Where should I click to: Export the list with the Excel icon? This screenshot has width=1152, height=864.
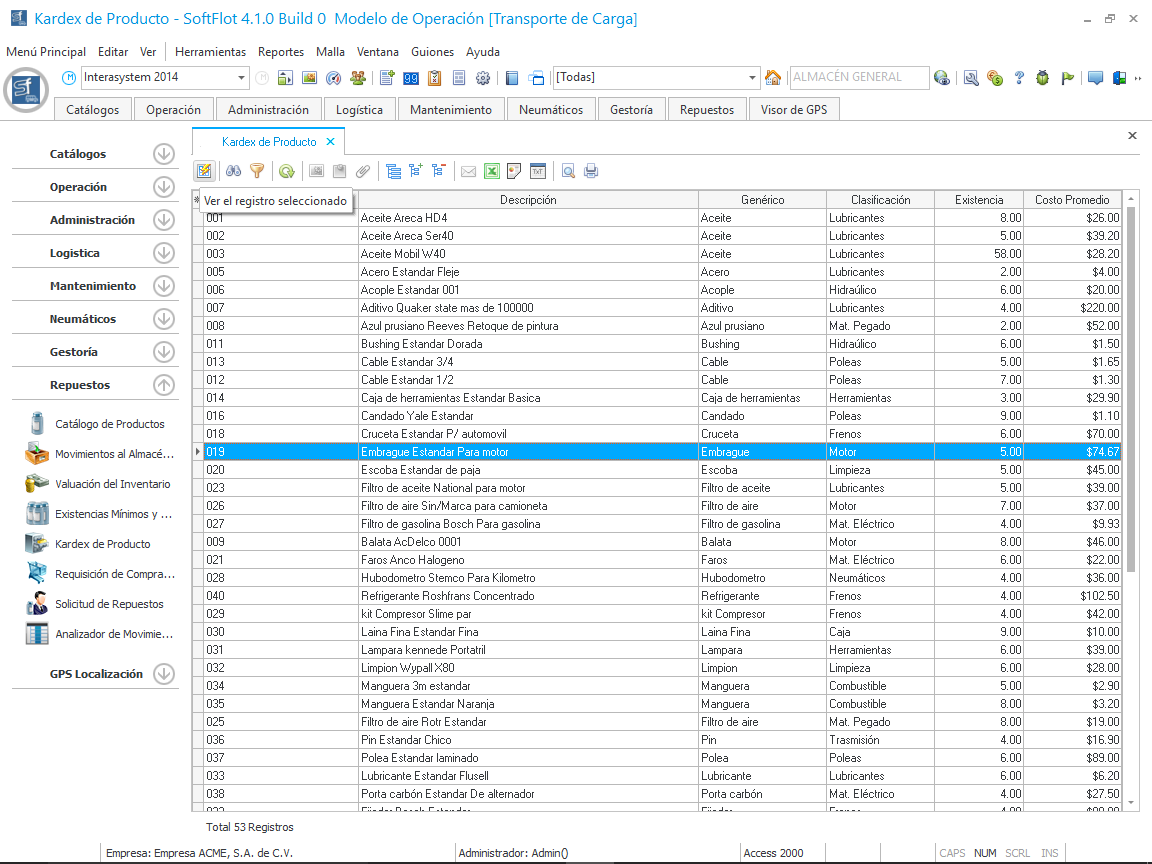(492, 171)
